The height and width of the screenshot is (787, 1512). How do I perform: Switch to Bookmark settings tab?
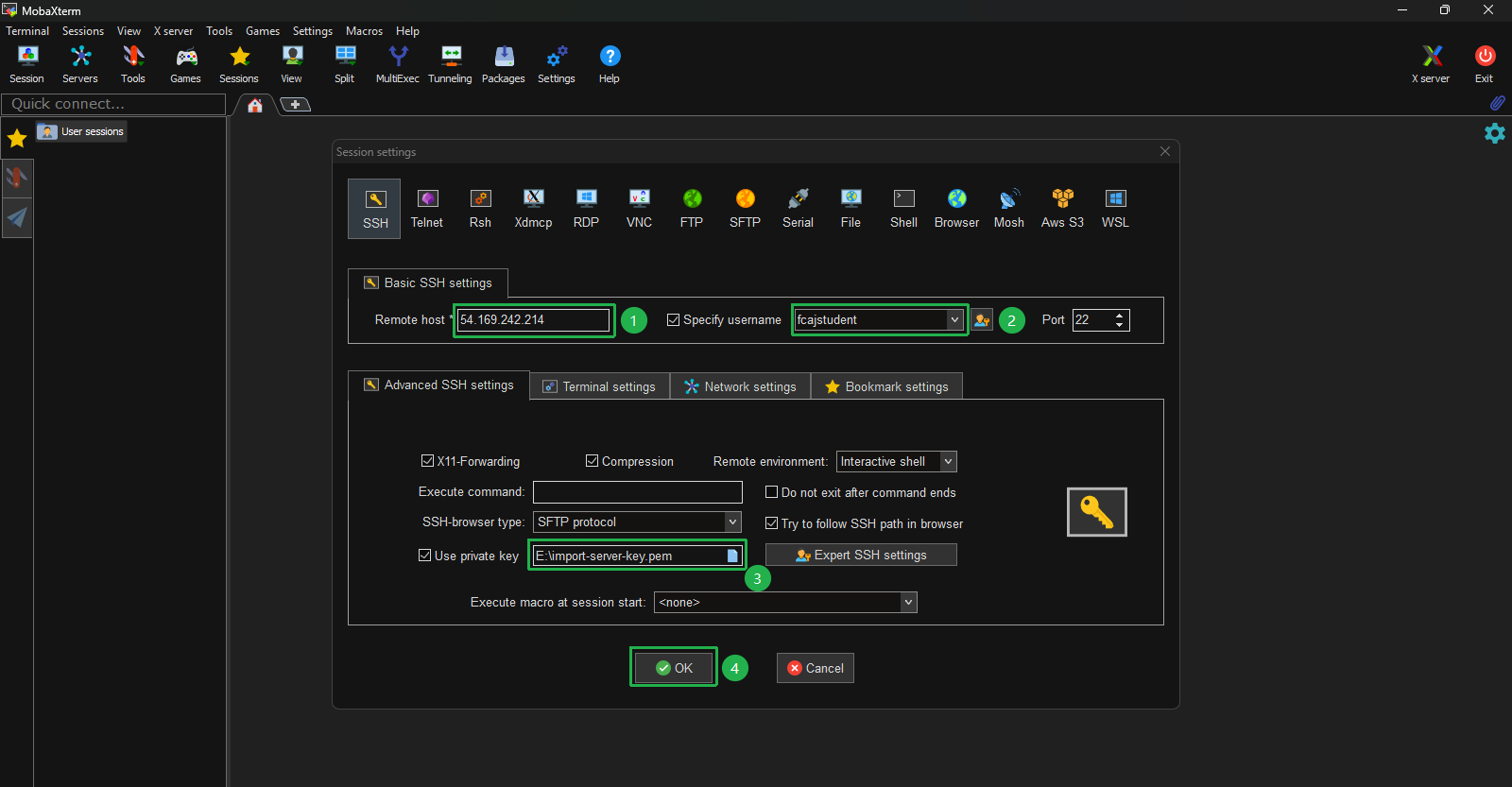pyautogui.click(x=886, y=386)
